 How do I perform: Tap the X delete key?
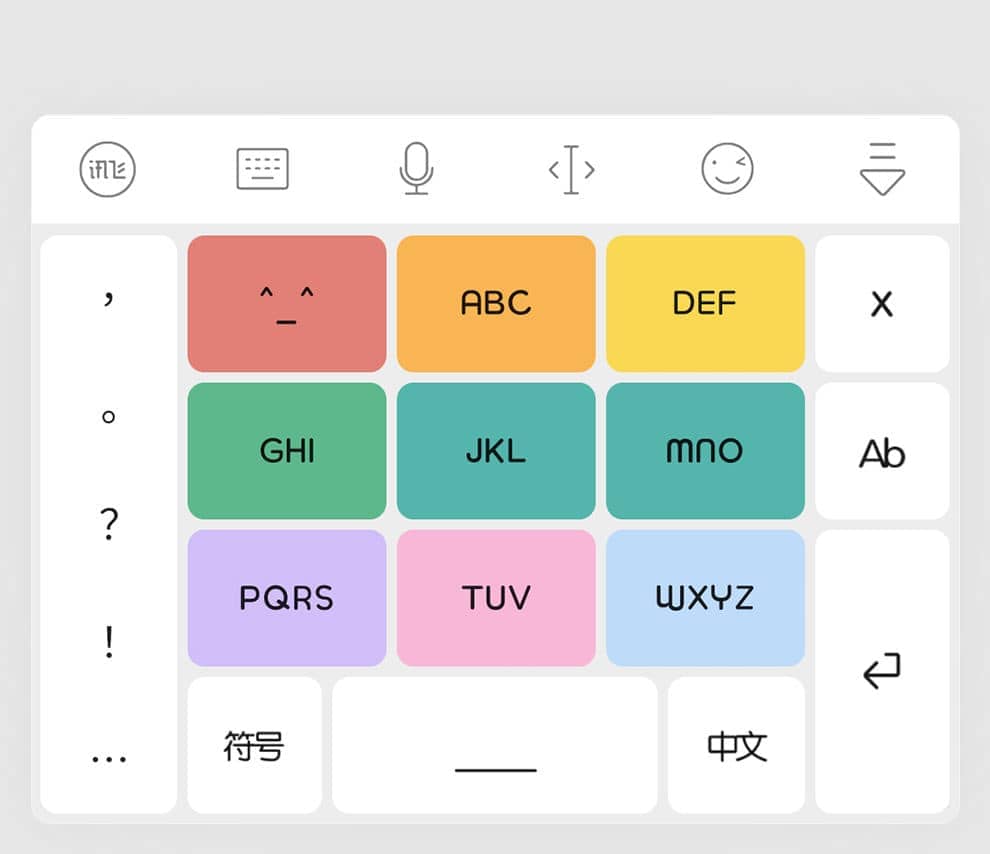882,304
